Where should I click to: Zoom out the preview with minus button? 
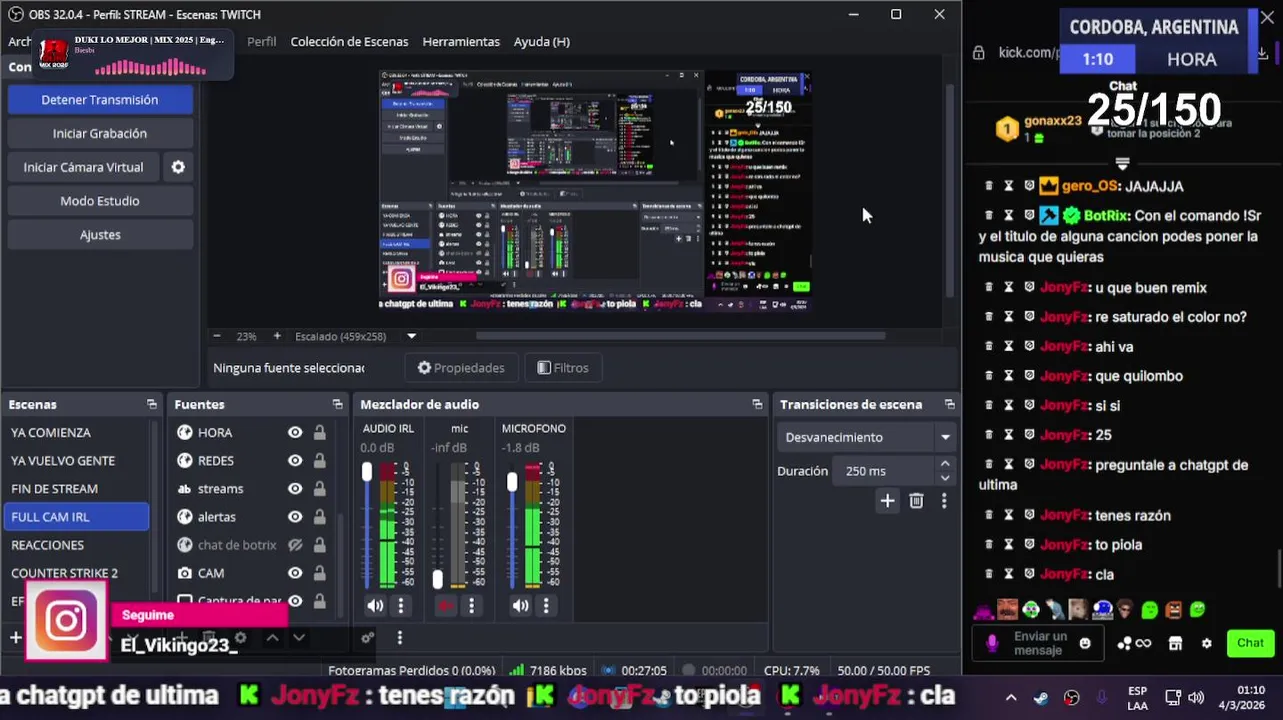(217, 336)
